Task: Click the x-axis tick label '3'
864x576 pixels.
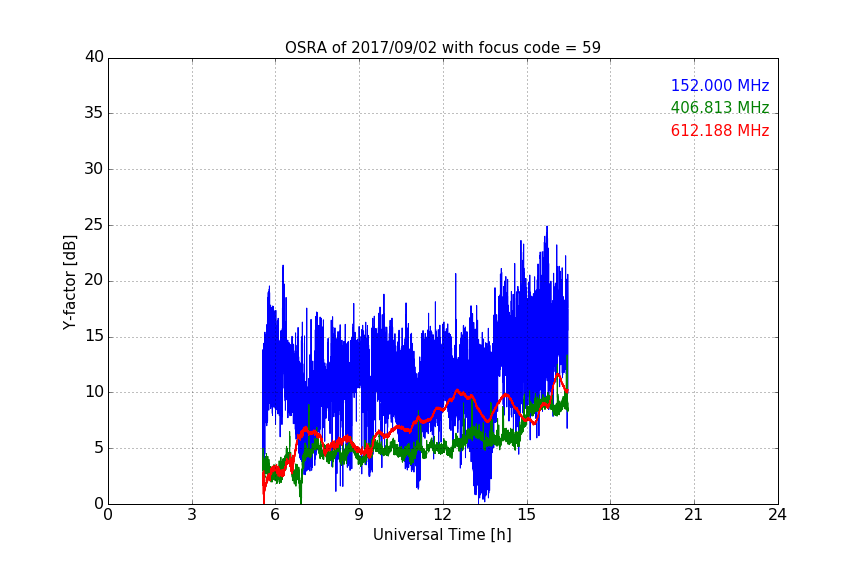Action: tap(192, 515)
